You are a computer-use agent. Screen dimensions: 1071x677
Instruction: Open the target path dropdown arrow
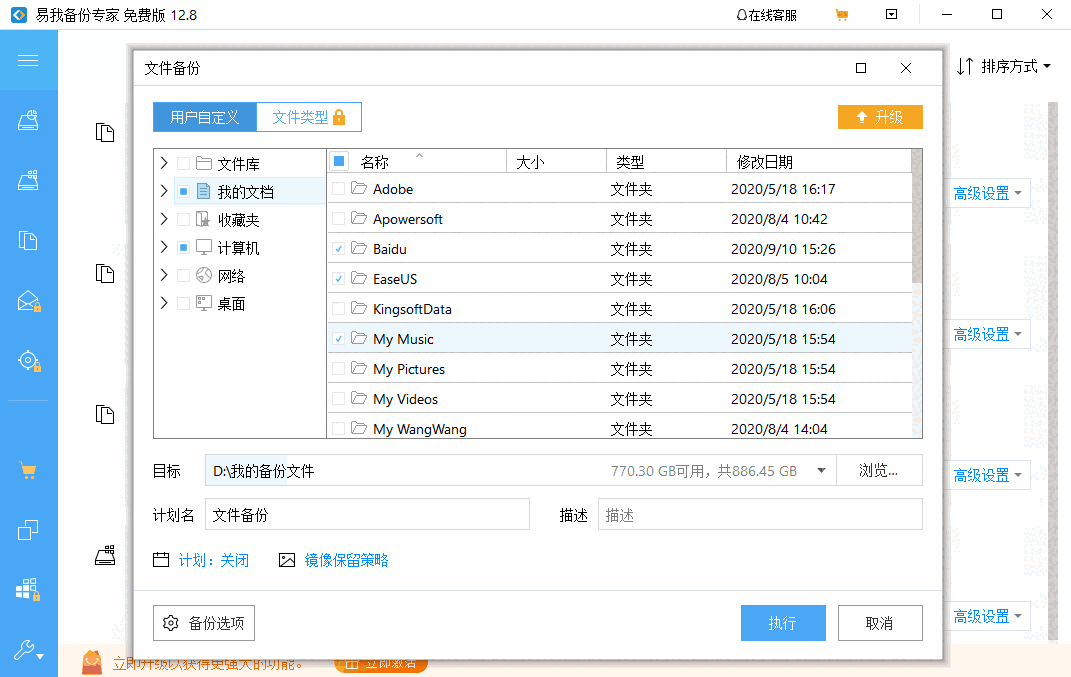coord(821,471)
